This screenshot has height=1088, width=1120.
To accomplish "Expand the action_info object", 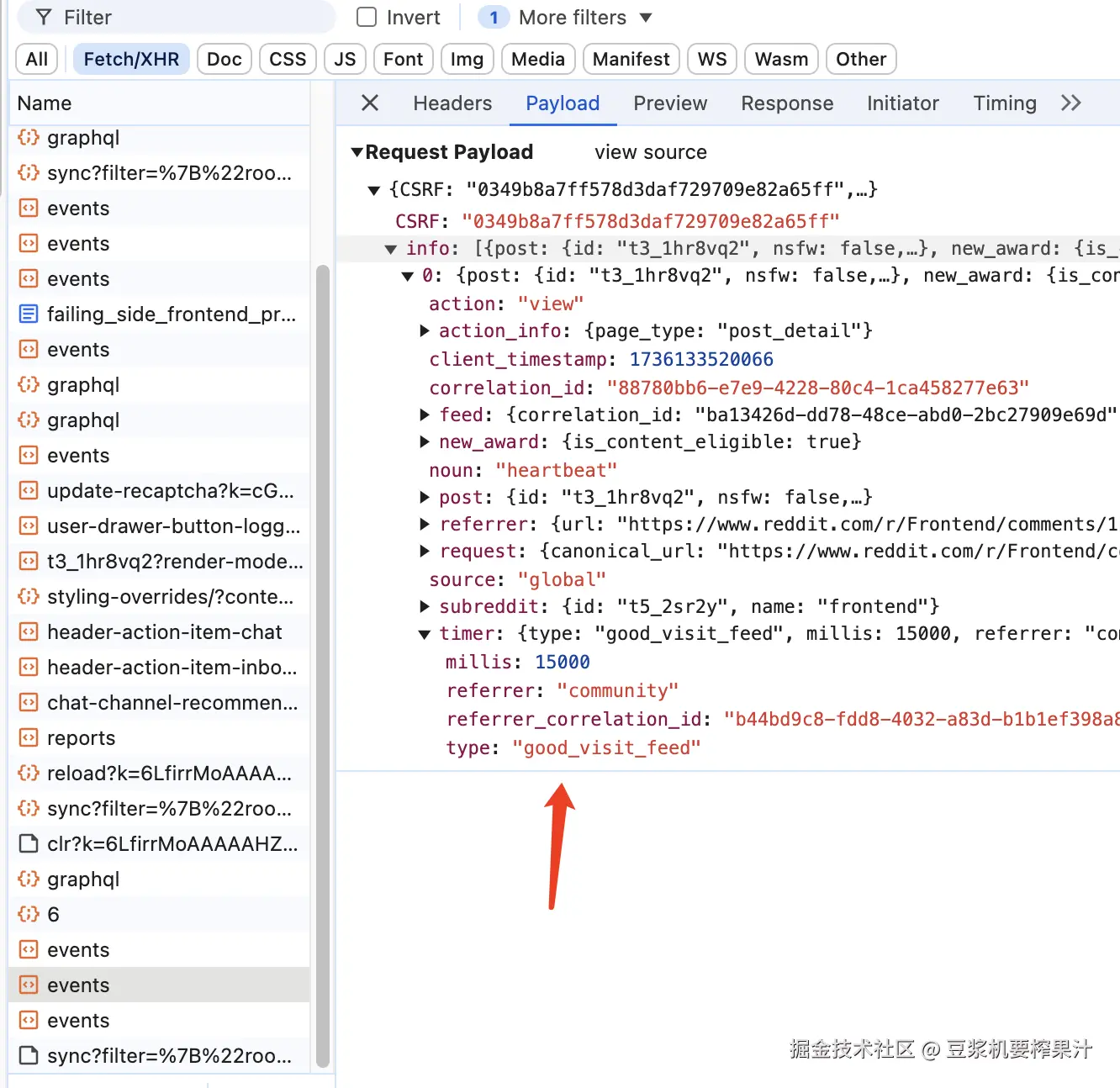I will [425, 331].
